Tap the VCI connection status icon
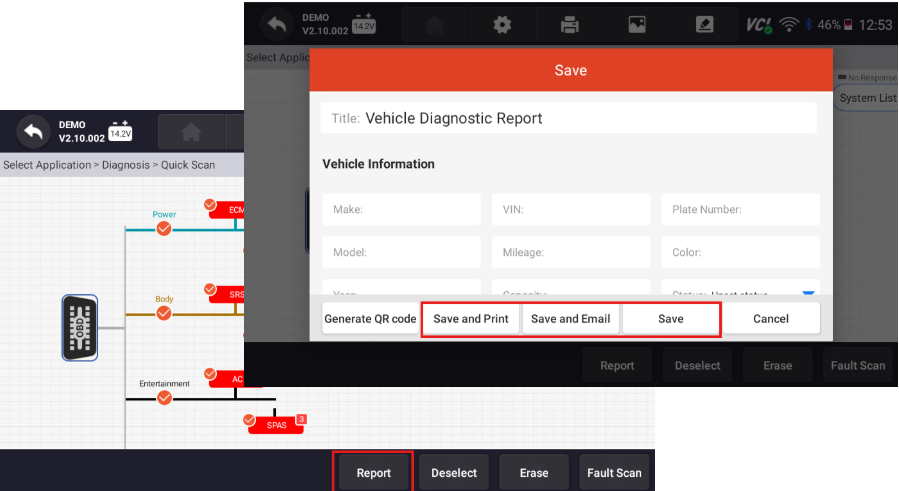 pos(759,25)
